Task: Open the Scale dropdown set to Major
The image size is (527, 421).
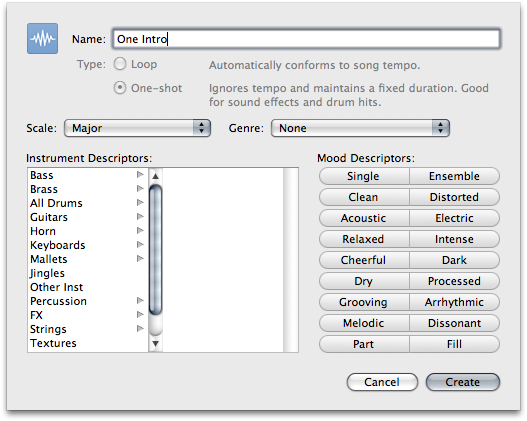Action: click(137, 128)
